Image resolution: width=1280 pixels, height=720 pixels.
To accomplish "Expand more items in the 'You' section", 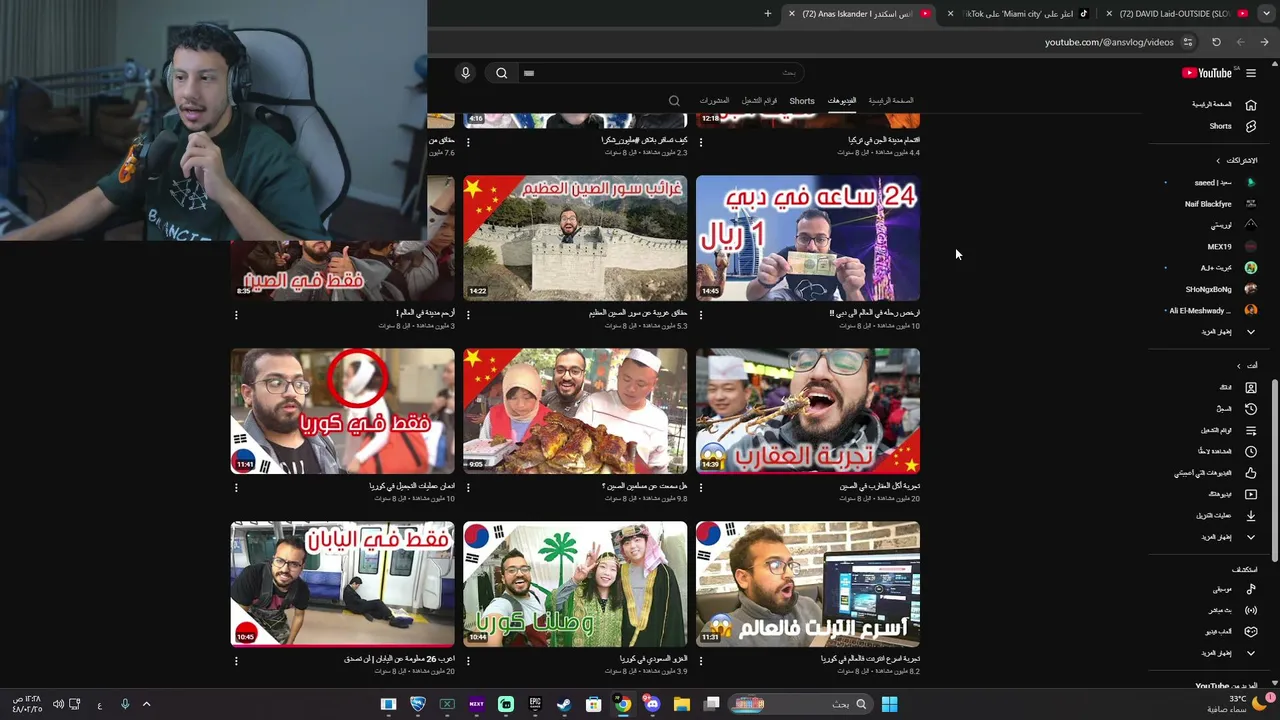I will [x=1228, y=537].
